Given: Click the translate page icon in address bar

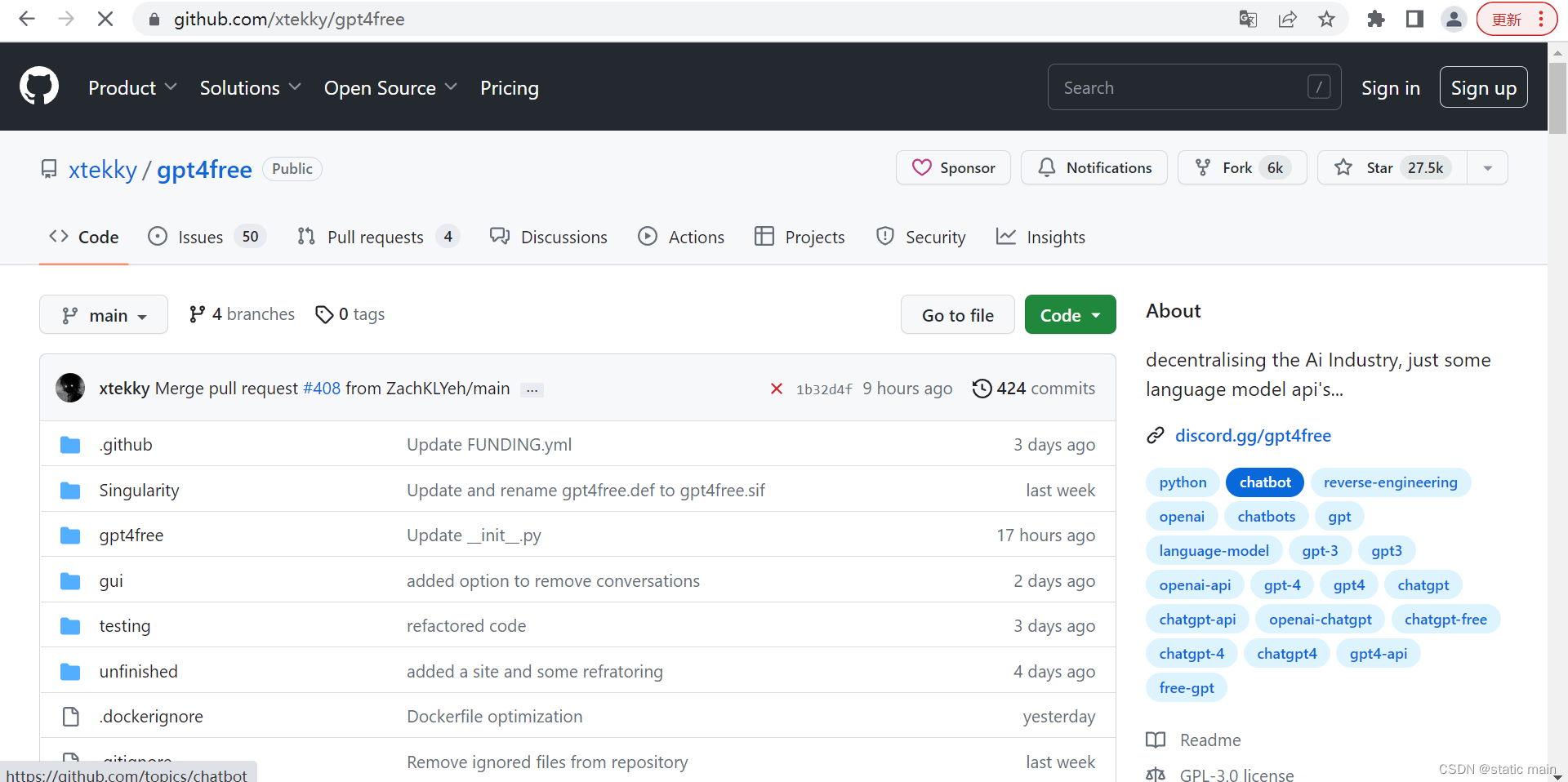Looking at the screenshot, I should point(1248,19).
